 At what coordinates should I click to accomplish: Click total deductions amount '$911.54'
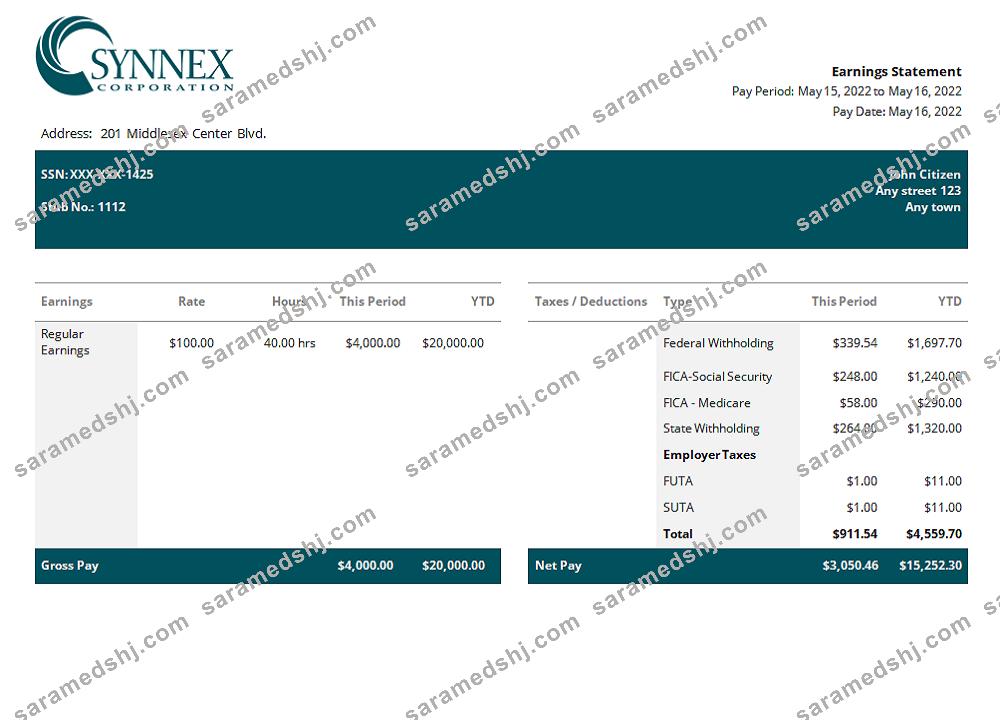coord(855,534)
